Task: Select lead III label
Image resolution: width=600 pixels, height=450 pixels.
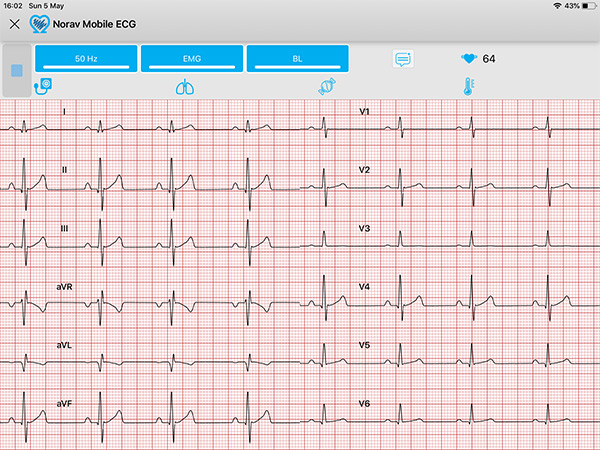Action: [64, 228]
